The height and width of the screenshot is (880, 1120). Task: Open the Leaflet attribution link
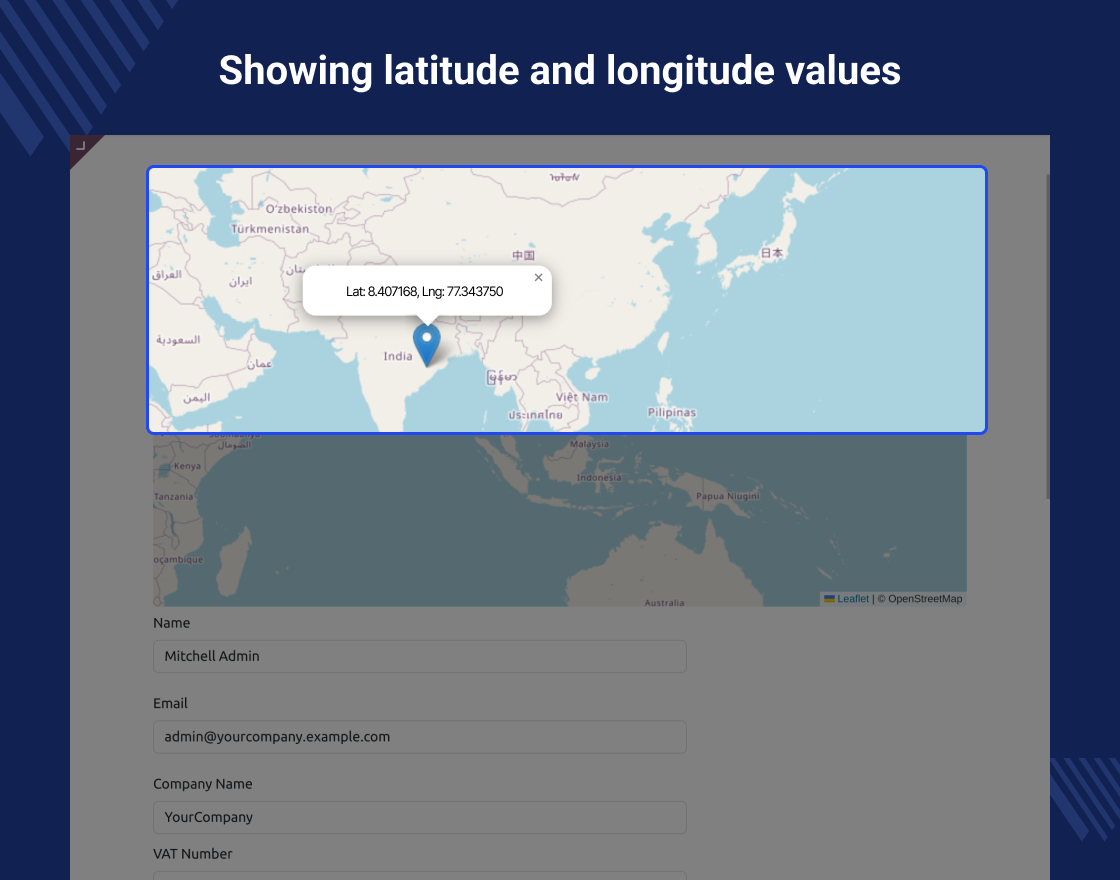(x=853, y=599)
